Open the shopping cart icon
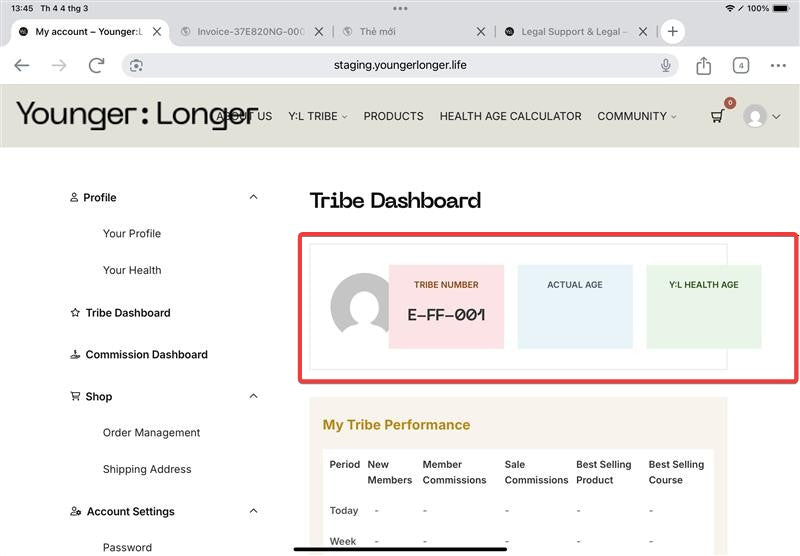 click(717, 116)
